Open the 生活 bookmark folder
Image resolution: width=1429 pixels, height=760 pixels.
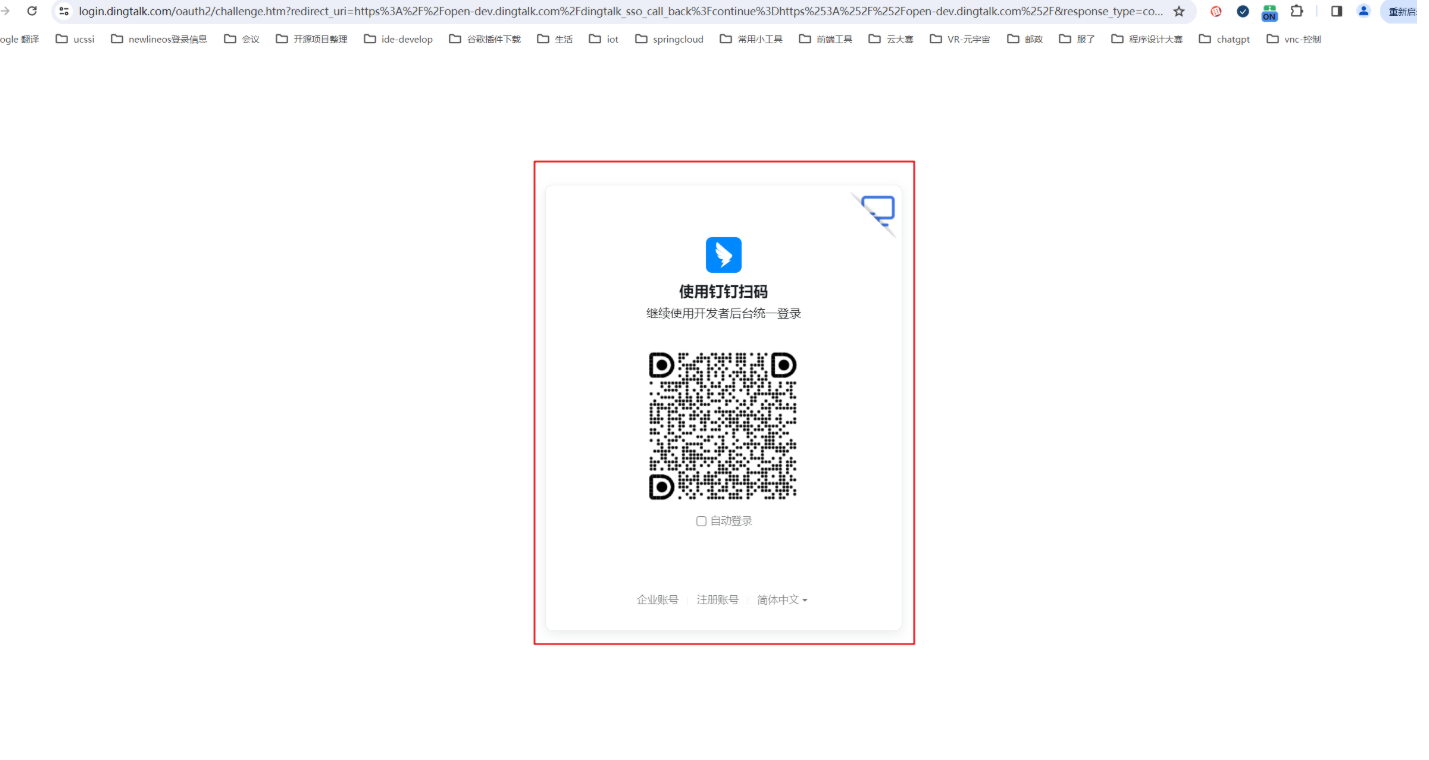click(x=555, y=39)
